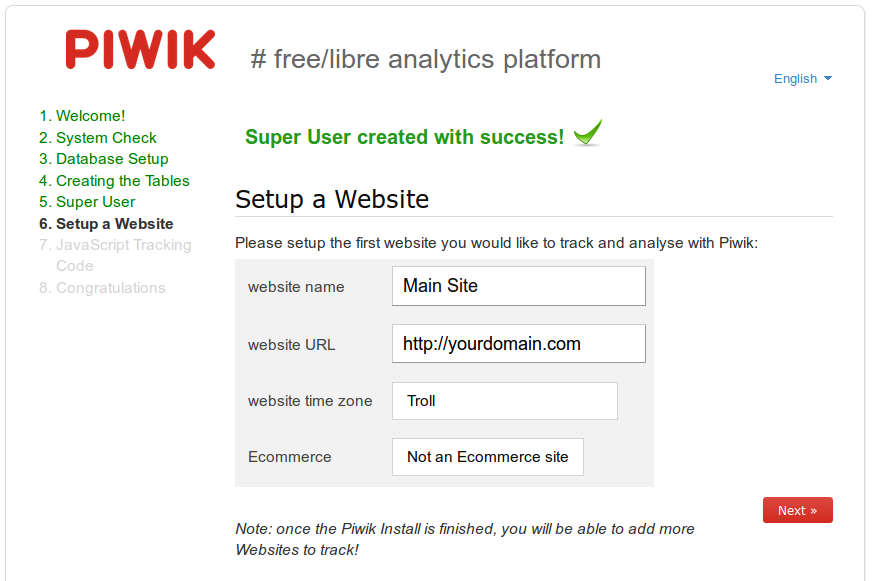
Task: Click the Super User created success message
Action: point(405,137)
